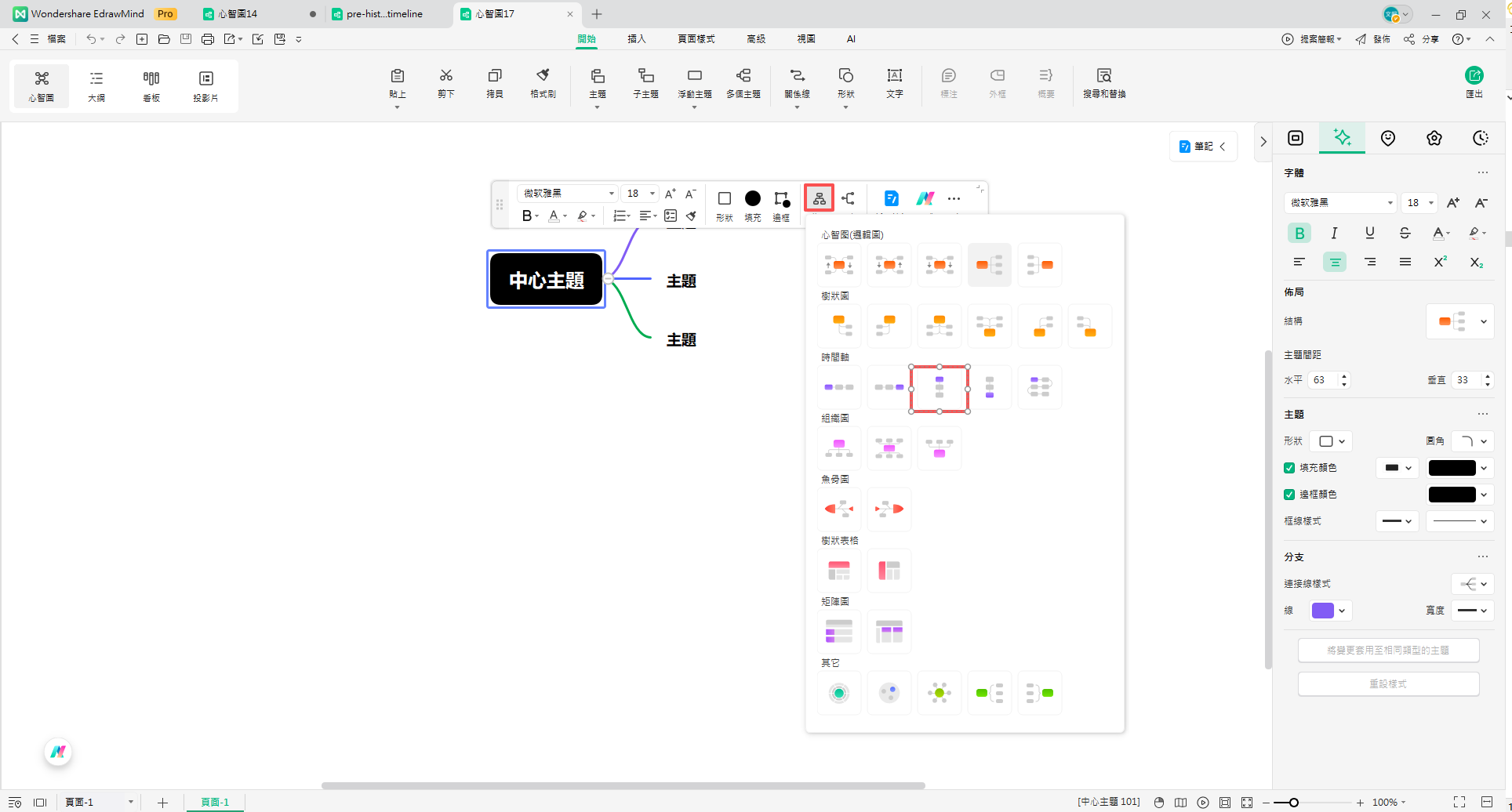Click the 筆記 notes button
Image resolution: width=1512 pixels, height=812 pixels.
coord(1202,147)
